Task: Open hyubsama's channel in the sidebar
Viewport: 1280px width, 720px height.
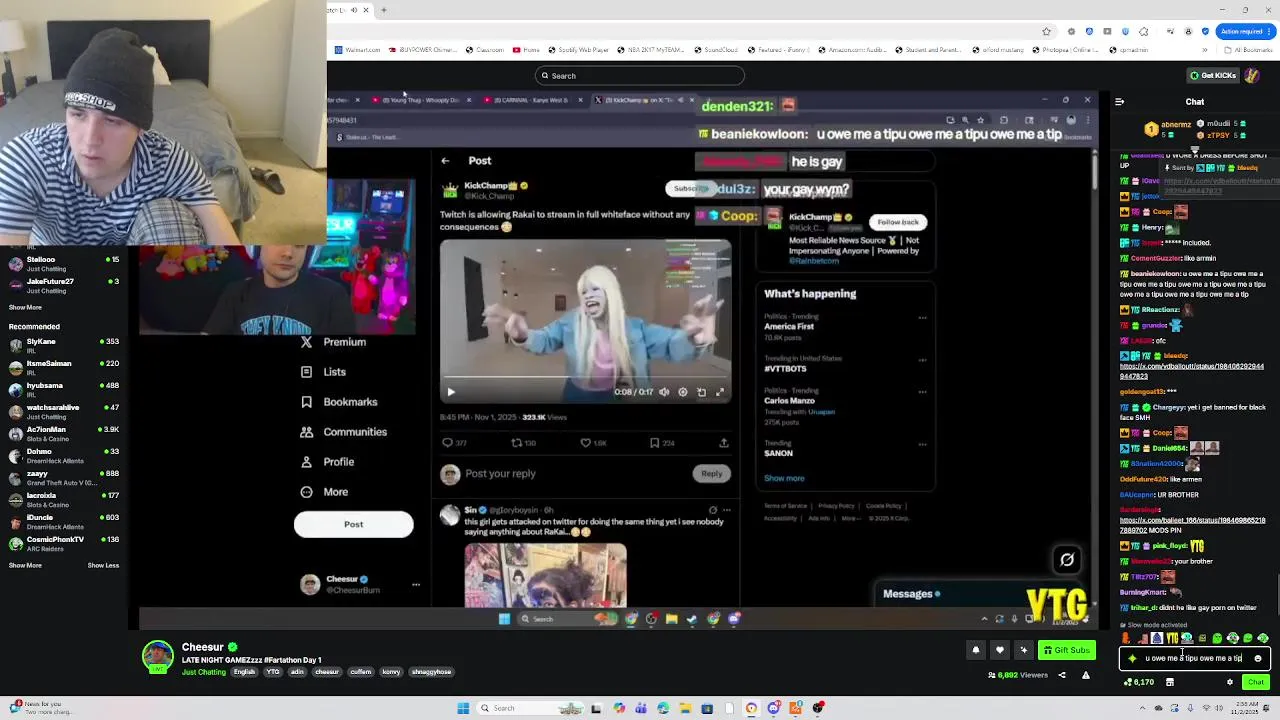Action: (x=64, y=389)
